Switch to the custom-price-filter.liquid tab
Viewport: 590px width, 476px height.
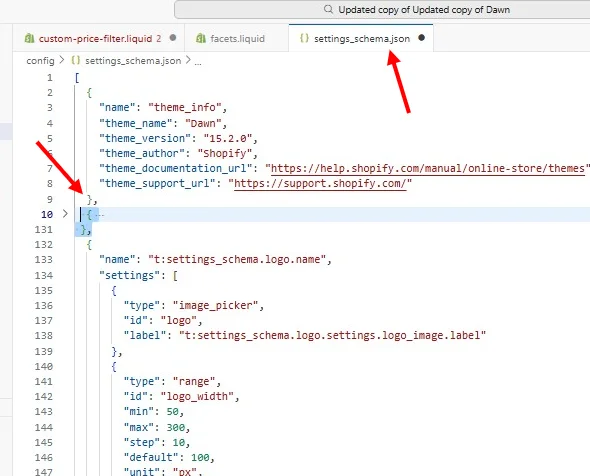tap(100, 38)
